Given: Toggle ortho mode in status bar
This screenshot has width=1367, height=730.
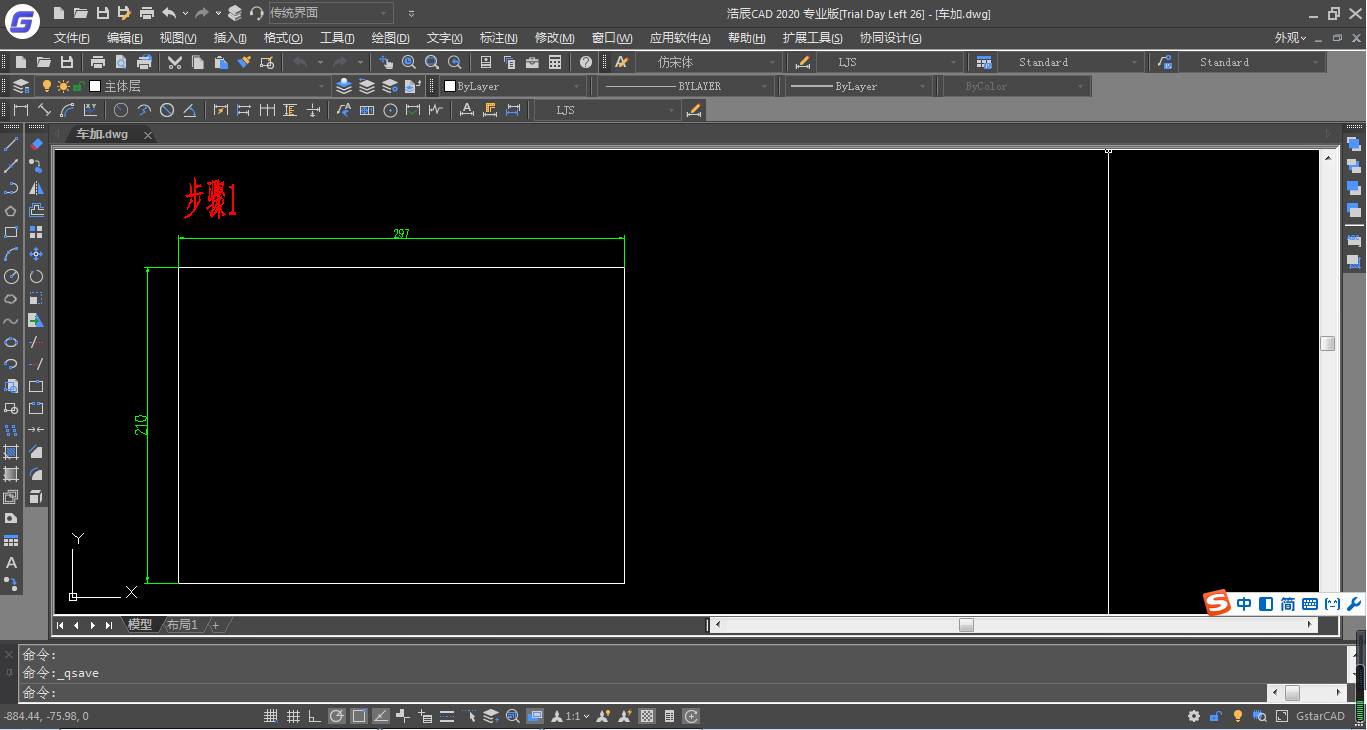Looking at the screenshot, I should coord(315,716).
